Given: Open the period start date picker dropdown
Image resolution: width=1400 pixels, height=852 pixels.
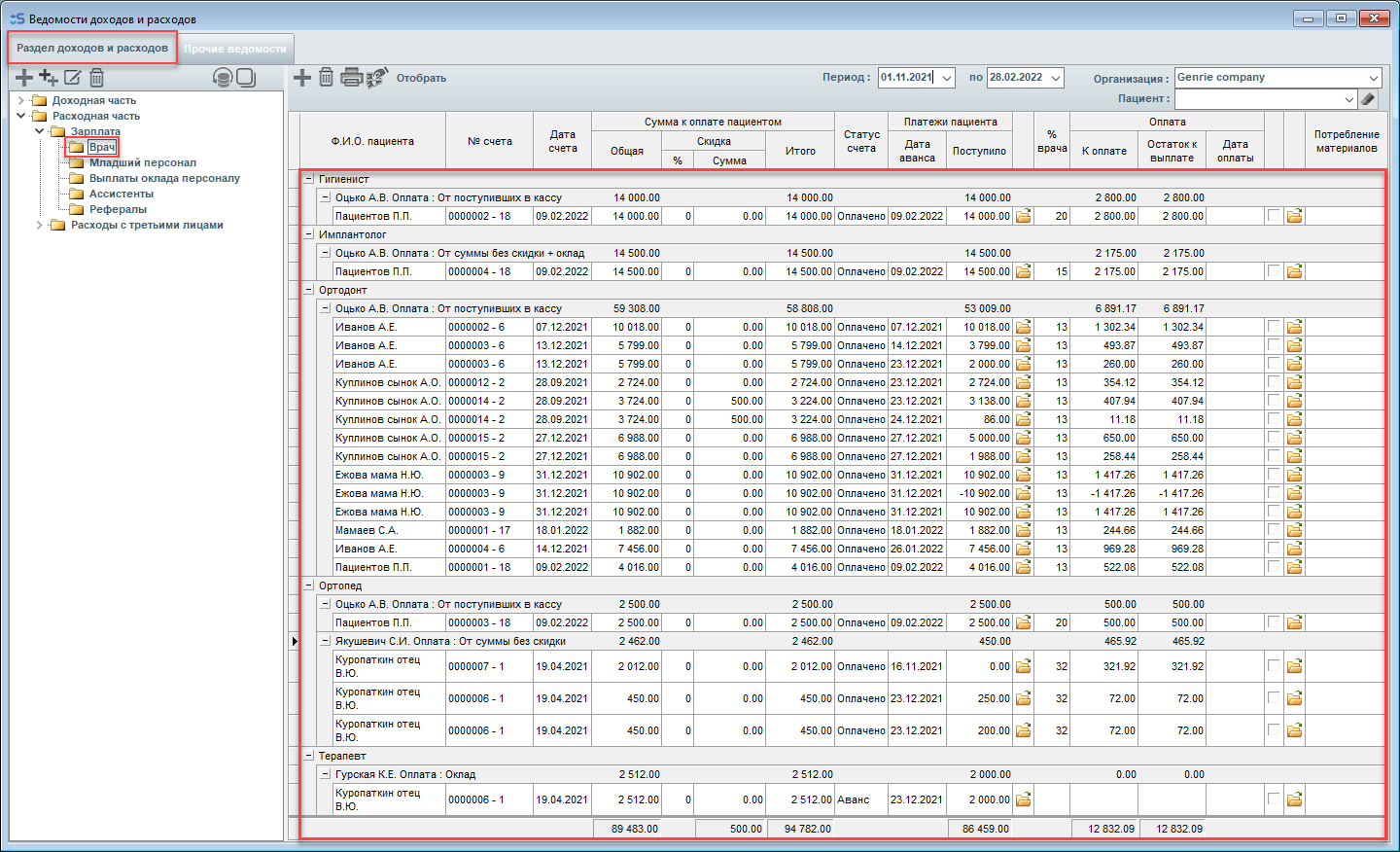Looking at the screenshot, I should pyautogui.click(x=946, y=78).
